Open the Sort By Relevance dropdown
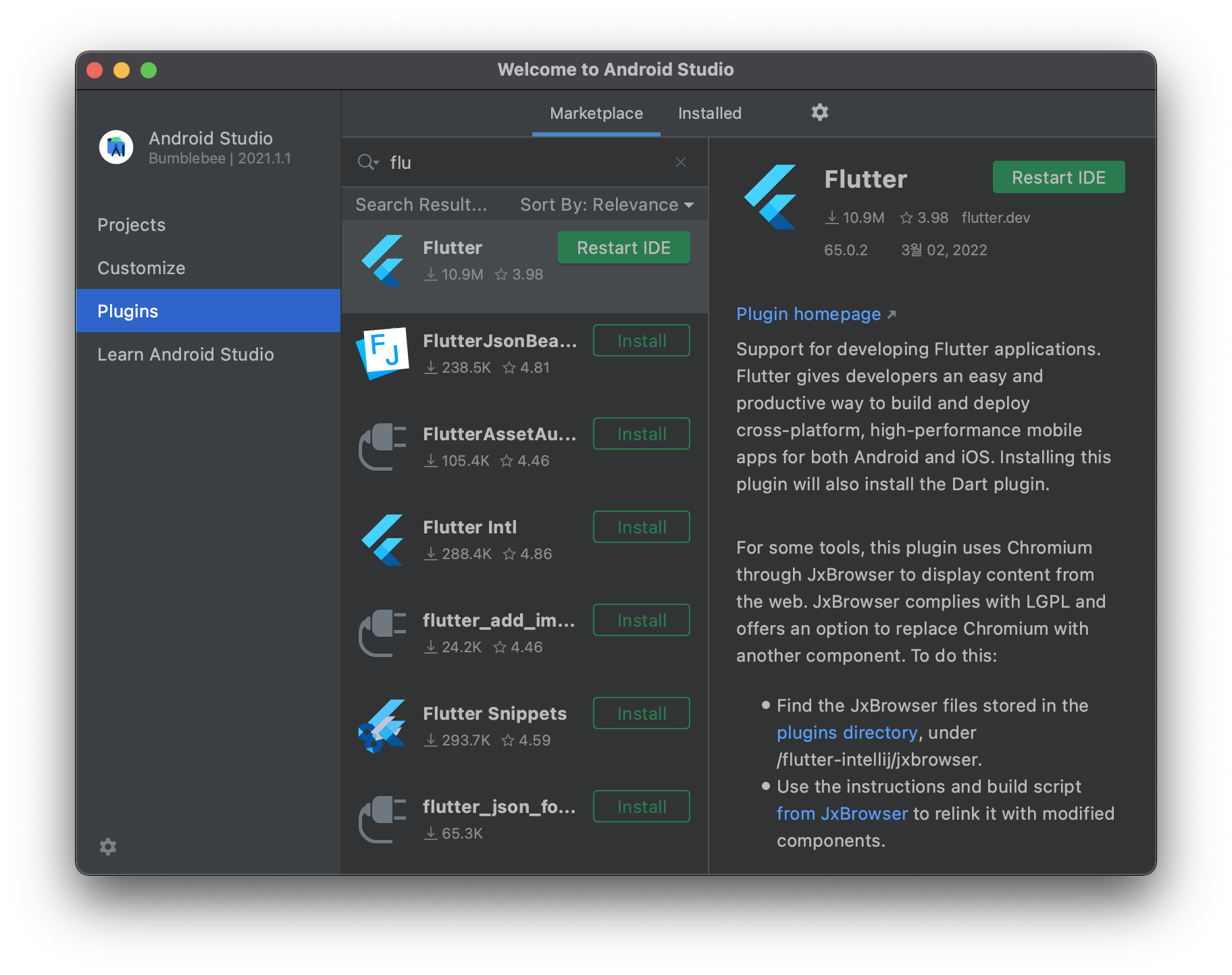Image resolution: width=1232 pixels, height=975 pixels. [607, 205]
